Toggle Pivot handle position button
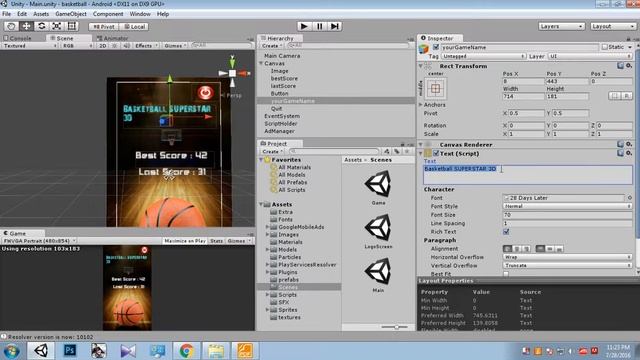This screenshot has height=360, width=640. [x=104, y=27]
